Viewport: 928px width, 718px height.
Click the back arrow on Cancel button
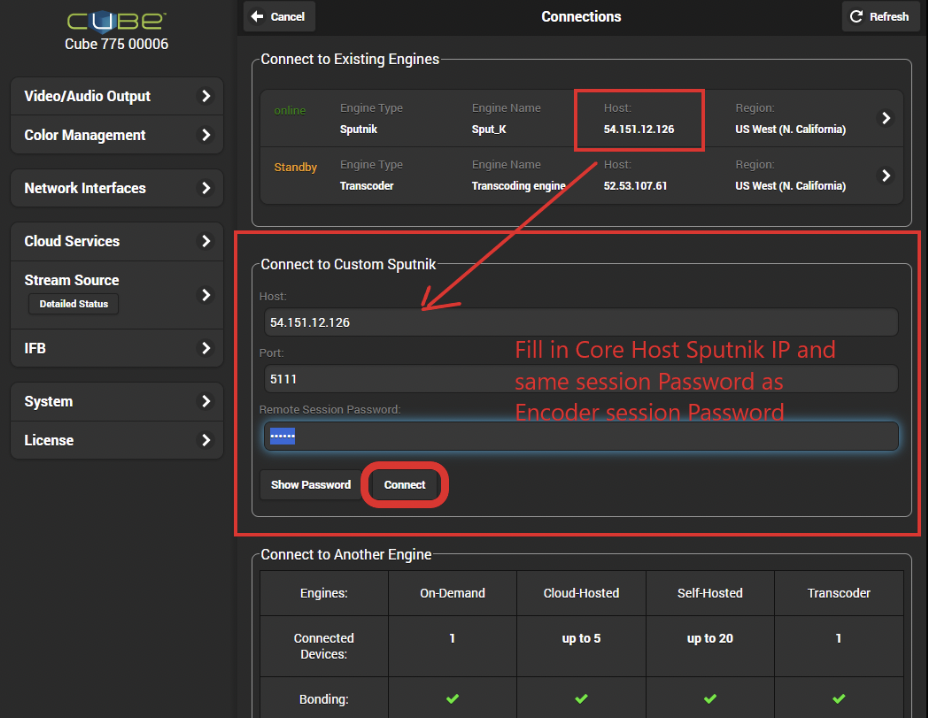pos(256,16)
